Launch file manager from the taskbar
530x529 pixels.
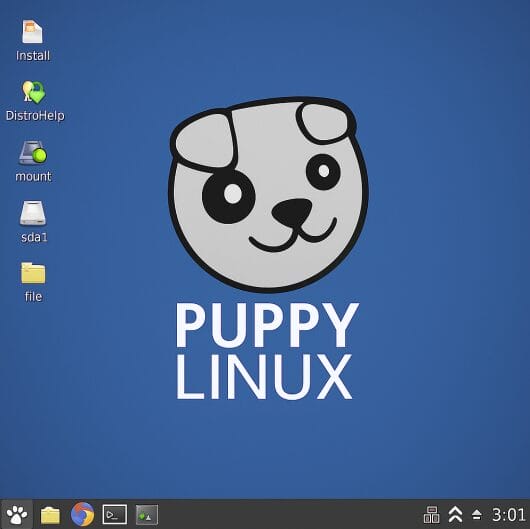[x=50, y=515]
